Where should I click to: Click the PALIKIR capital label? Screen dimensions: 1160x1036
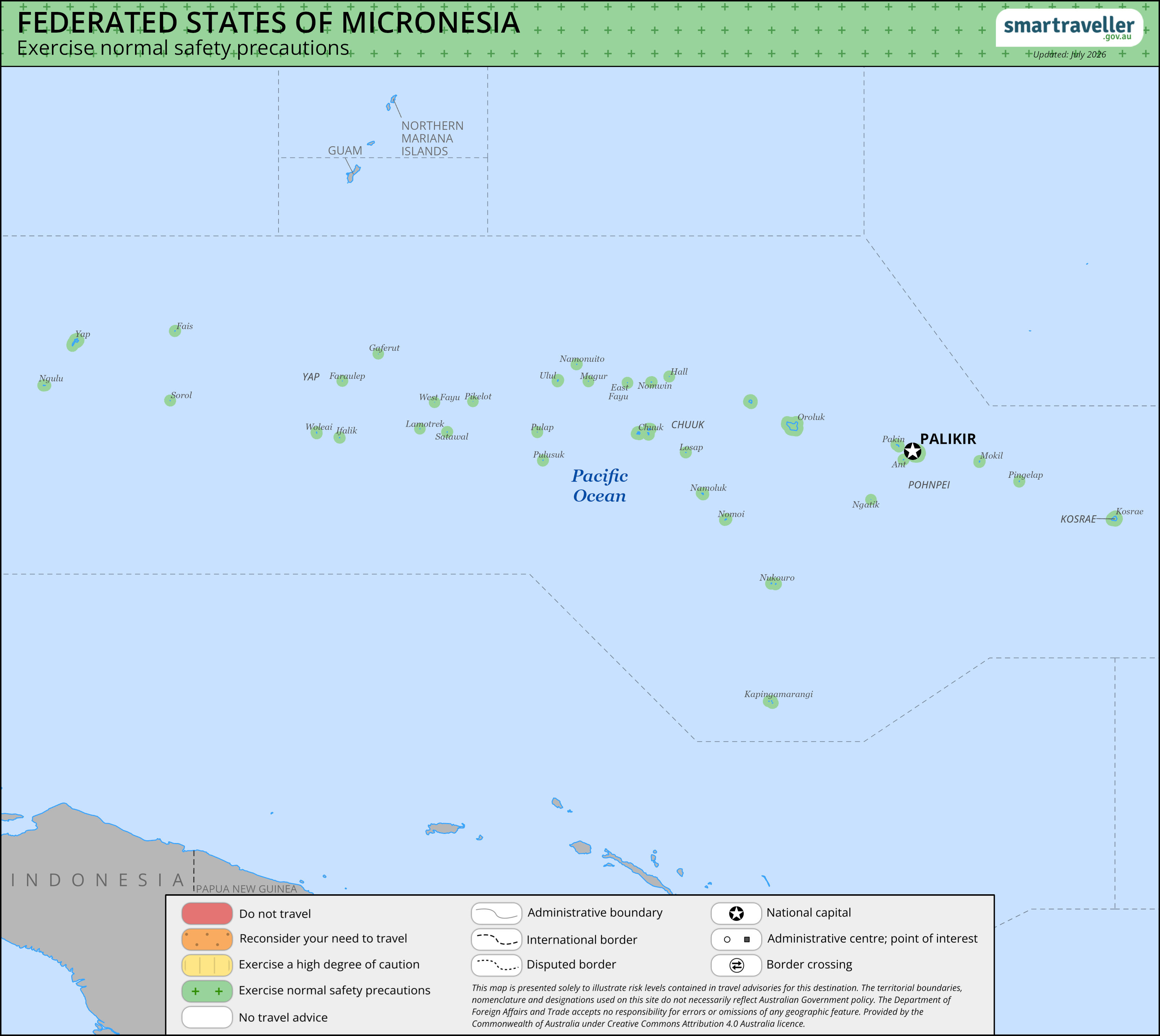click(948, 439)
